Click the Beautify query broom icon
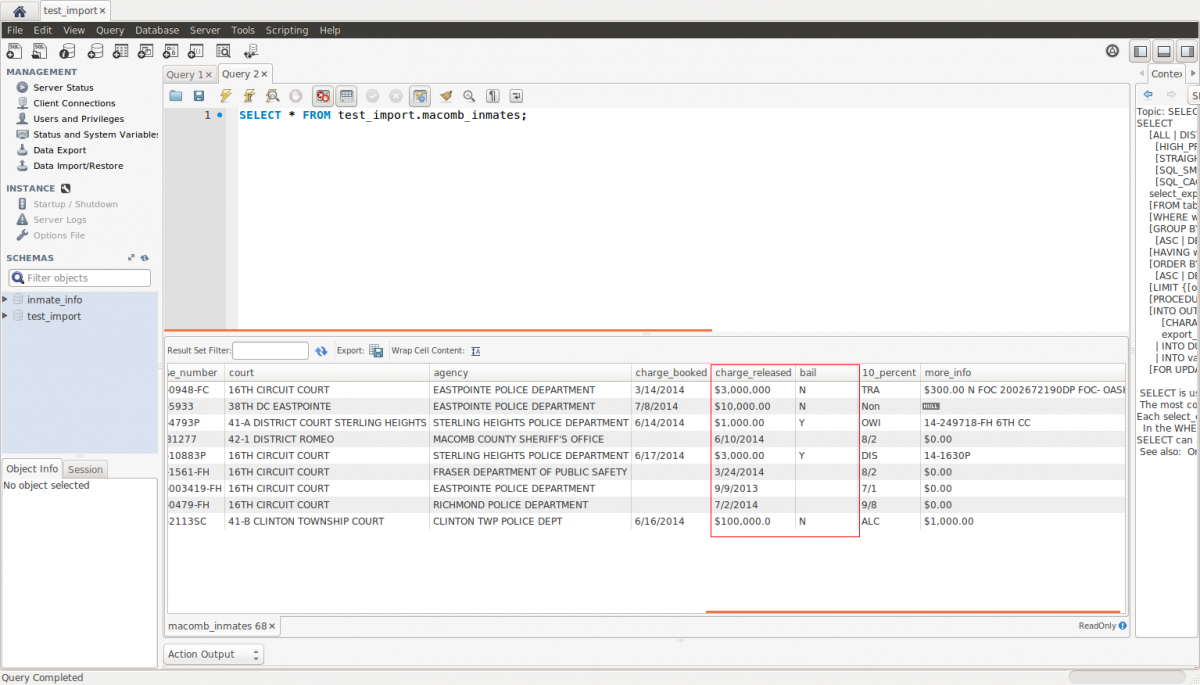1200x685 pixels. coord(445,96)
